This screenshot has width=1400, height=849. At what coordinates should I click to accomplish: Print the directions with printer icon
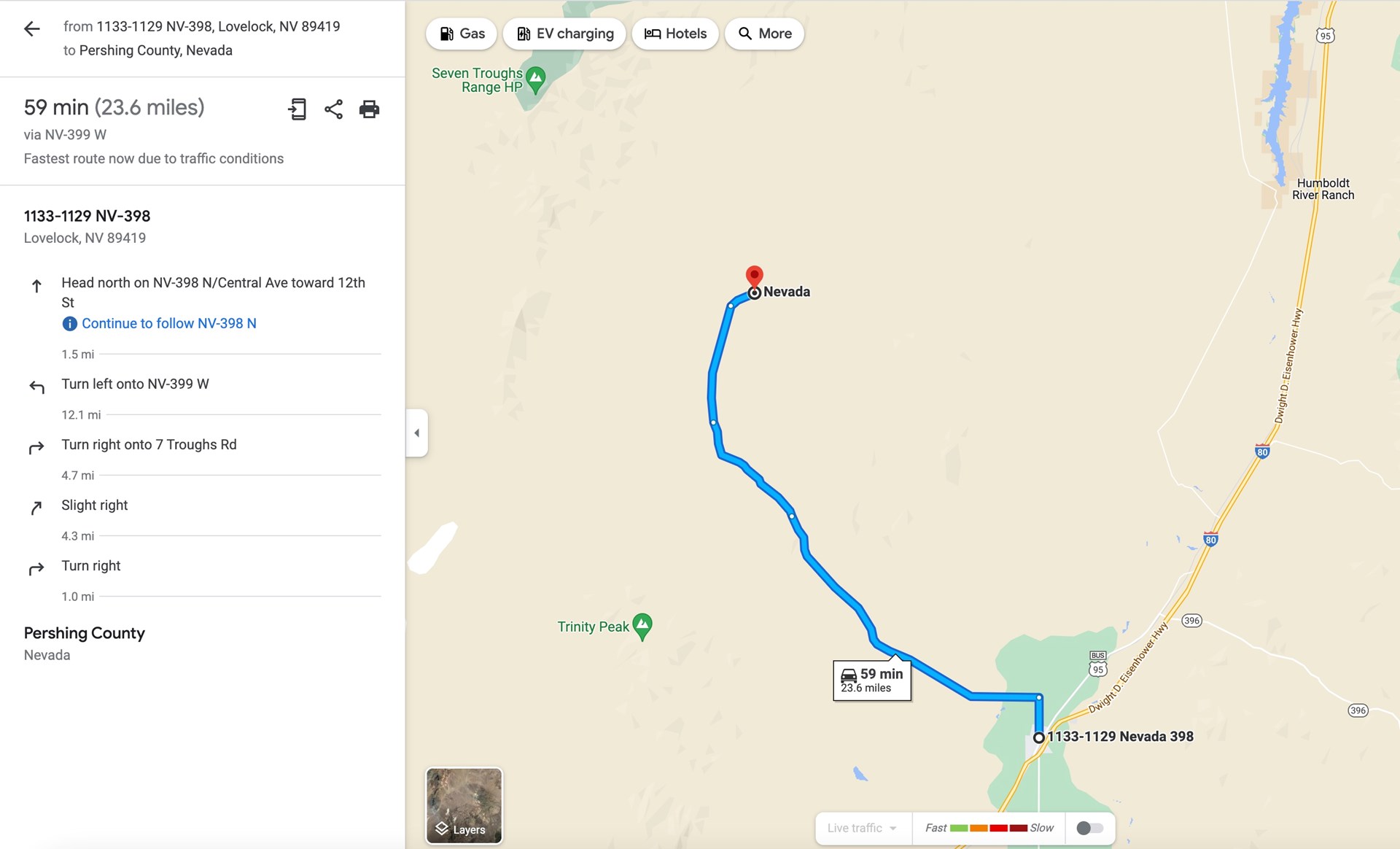(x=370, y=109)
